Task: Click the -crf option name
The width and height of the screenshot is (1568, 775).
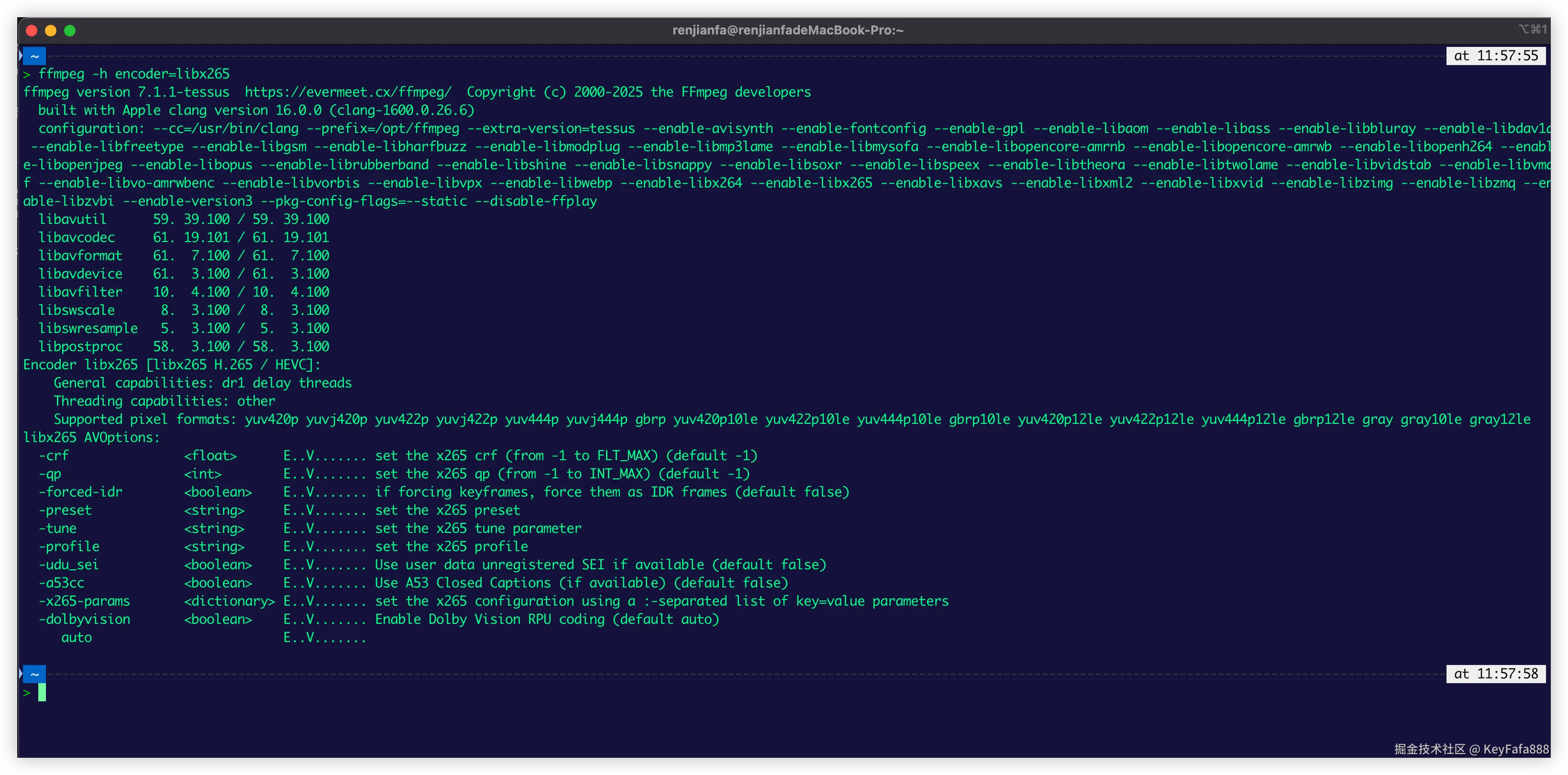Action: (x=54, y=455)
